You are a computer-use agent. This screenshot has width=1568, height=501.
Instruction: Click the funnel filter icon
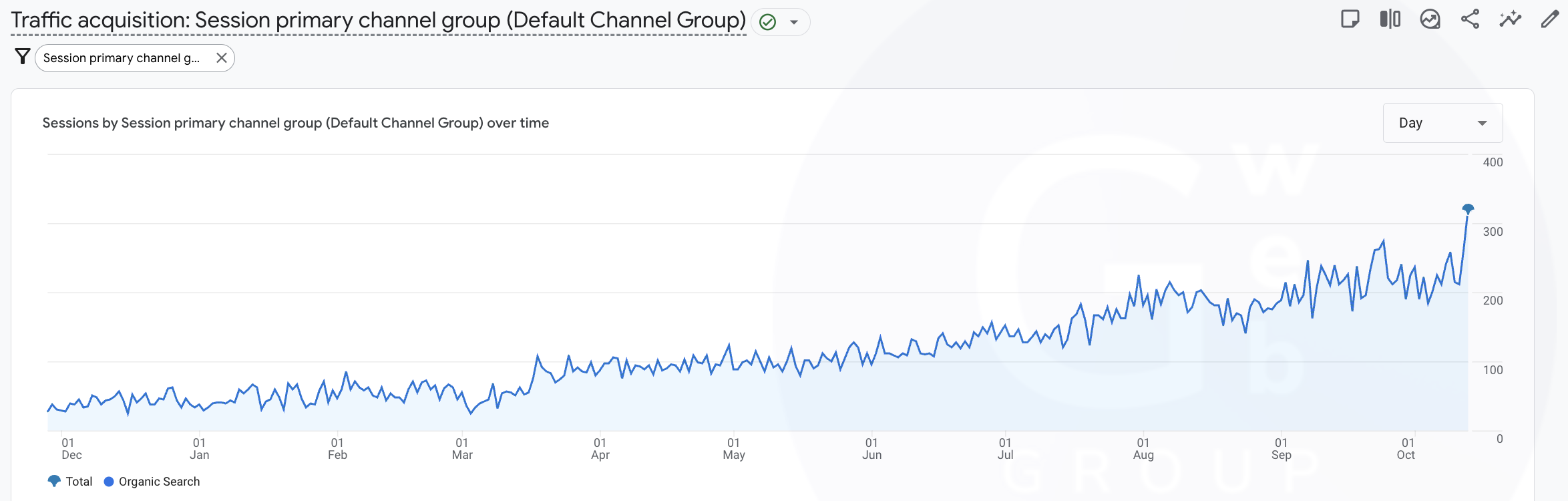22,57
